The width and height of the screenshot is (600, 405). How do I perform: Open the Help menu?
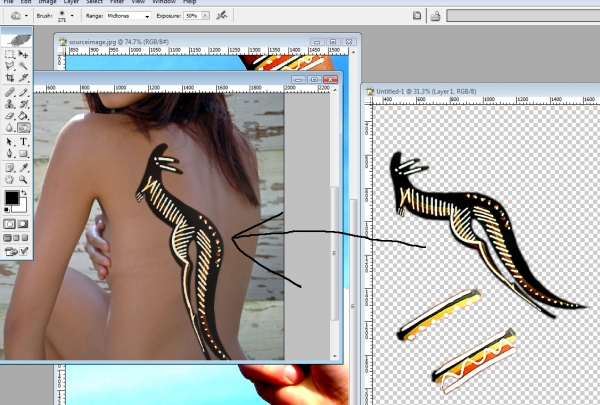click(x=189, y=2)
